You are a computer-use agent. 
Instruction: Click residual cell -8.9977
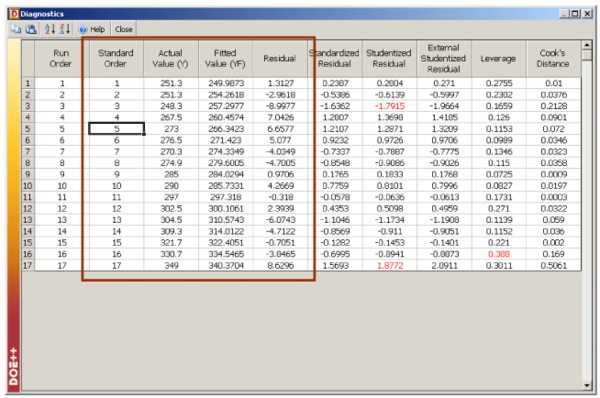(280, 106)
